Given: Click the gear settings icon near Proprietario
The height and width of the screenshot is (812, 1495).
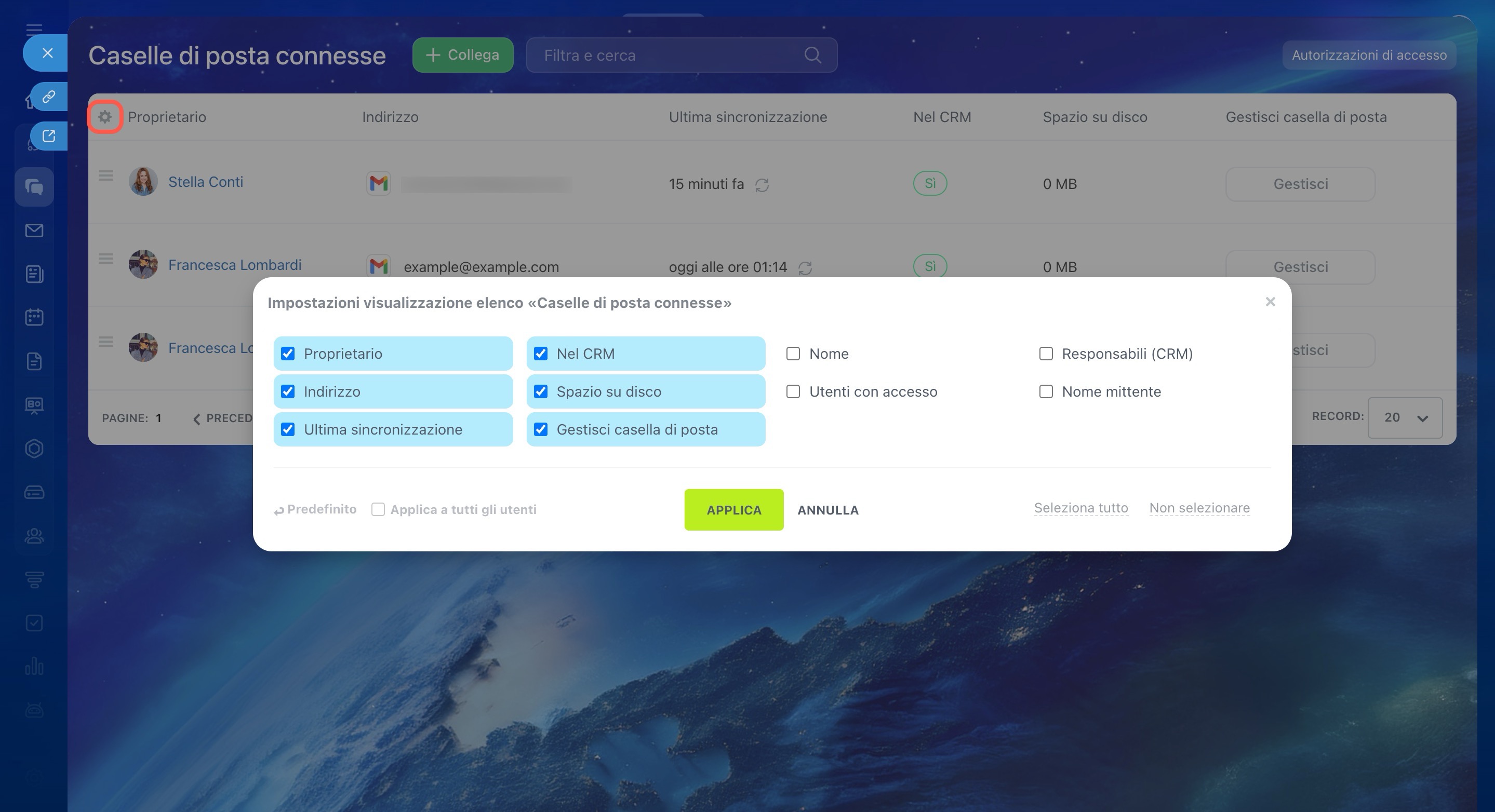Looking at the screenshot, I should tap(105, 117).
